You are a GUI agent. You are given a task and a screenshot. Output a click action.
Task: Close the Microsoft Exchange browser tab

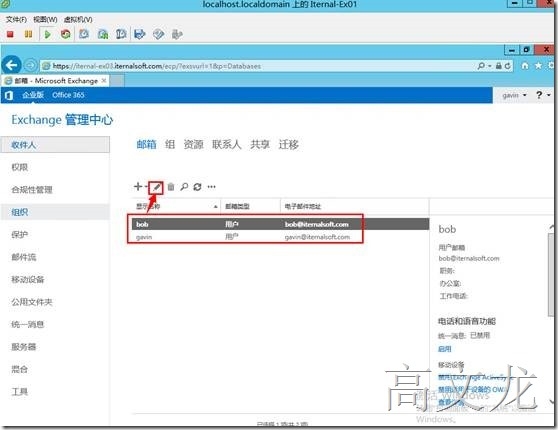click(x=104, y=81)
